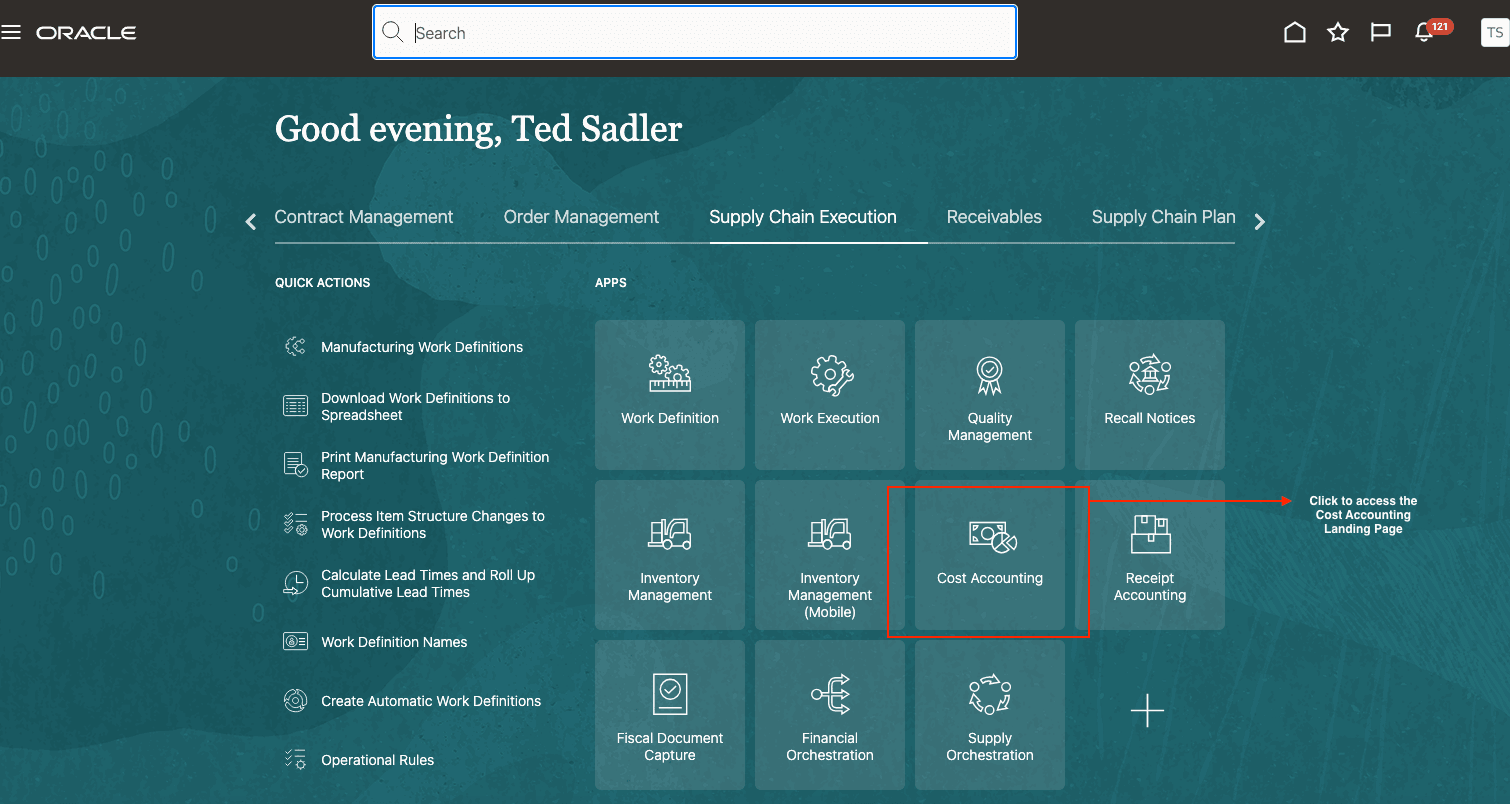Show more tabs with right chevron

point(1260,221)
